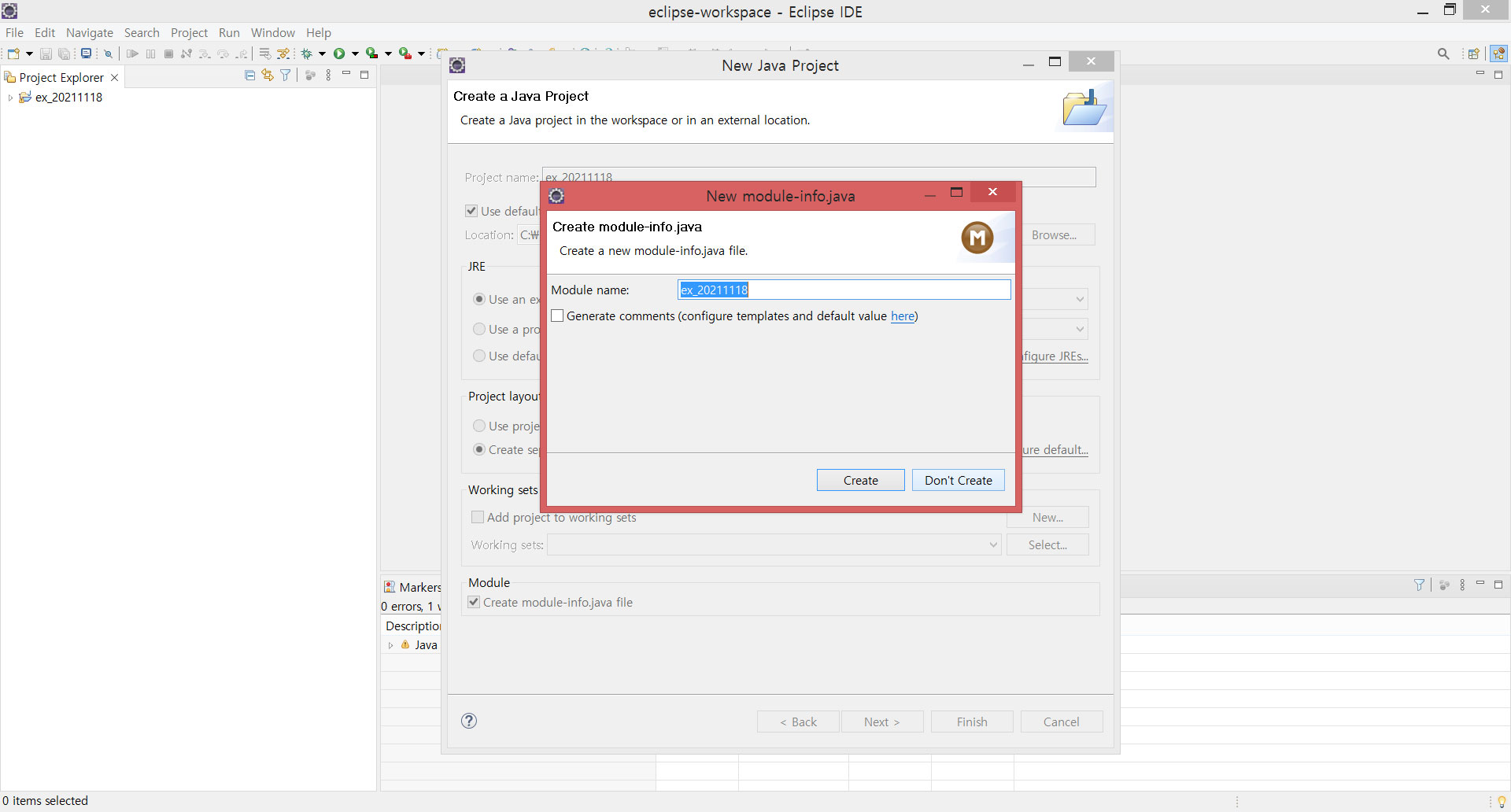Toggle Create module-info.java file checkbox
The width and height of the screenshot is (1511, 812).
point(474,602)
